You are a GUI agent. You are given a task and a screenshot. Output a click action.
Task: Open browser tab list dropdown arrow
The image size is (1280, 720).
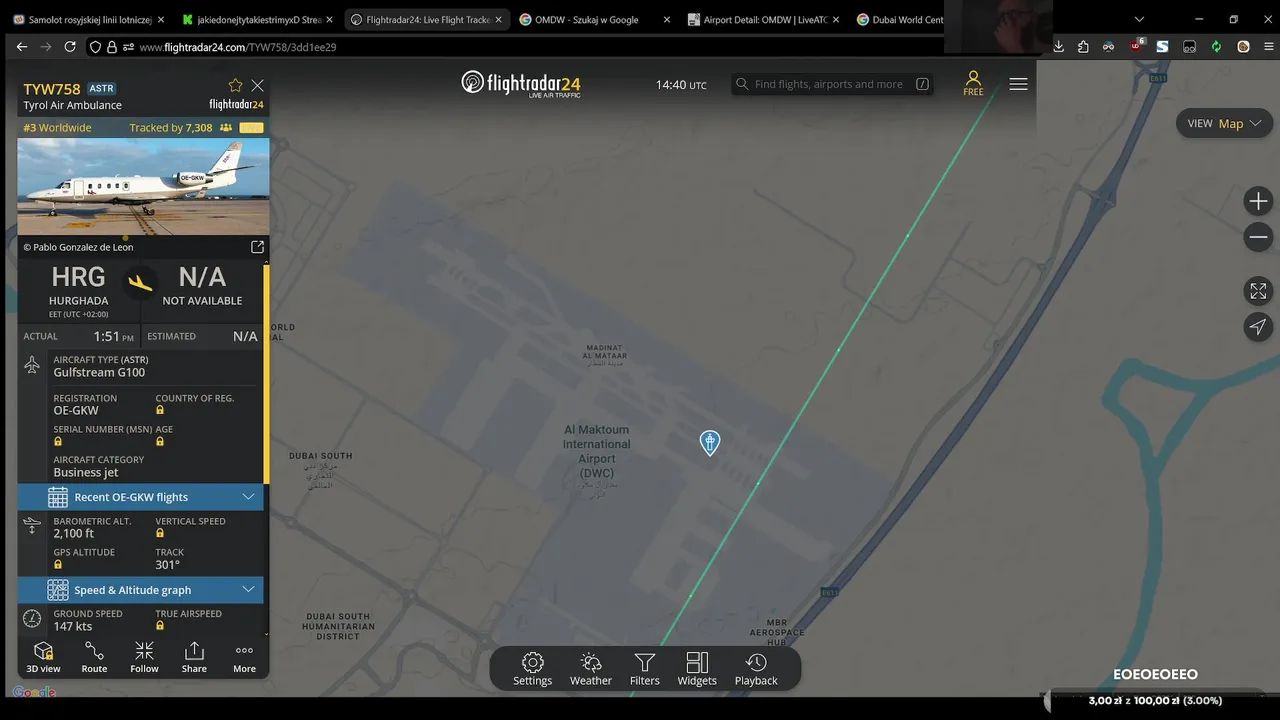point(1138,19)
